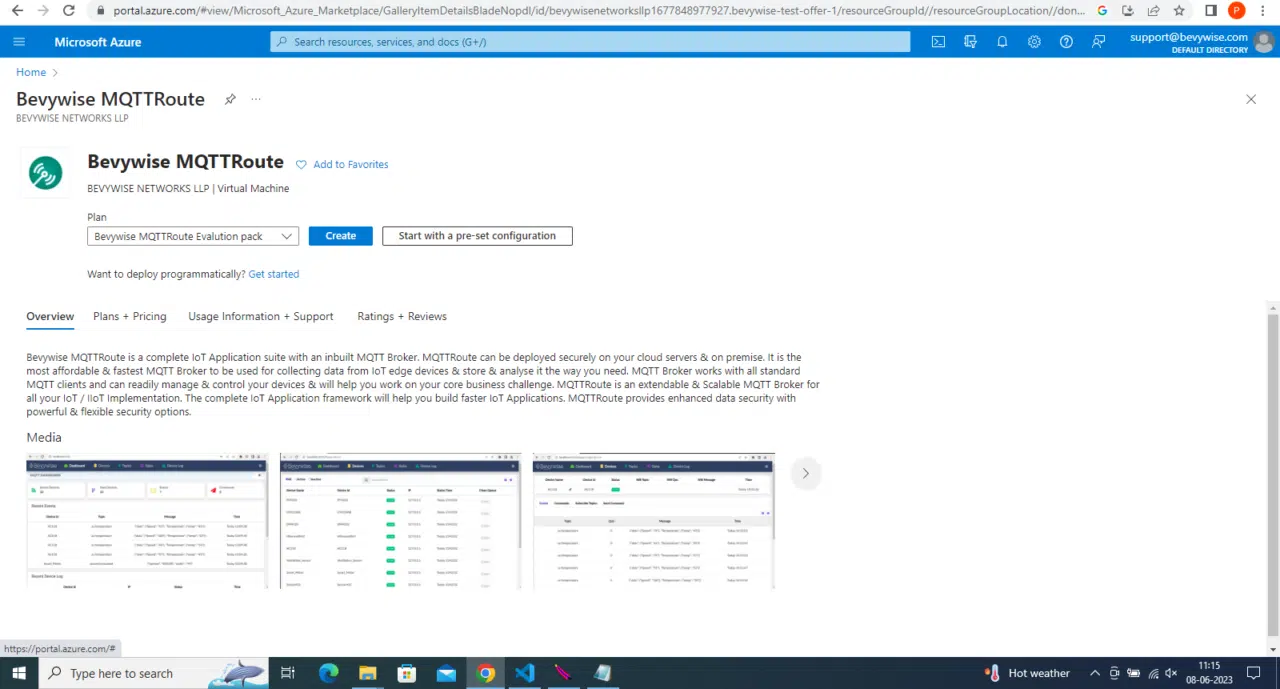Viewport: 1280px width, 689px height.
Task: Open the More options ellipsis beside title
Action: (256, 99)
